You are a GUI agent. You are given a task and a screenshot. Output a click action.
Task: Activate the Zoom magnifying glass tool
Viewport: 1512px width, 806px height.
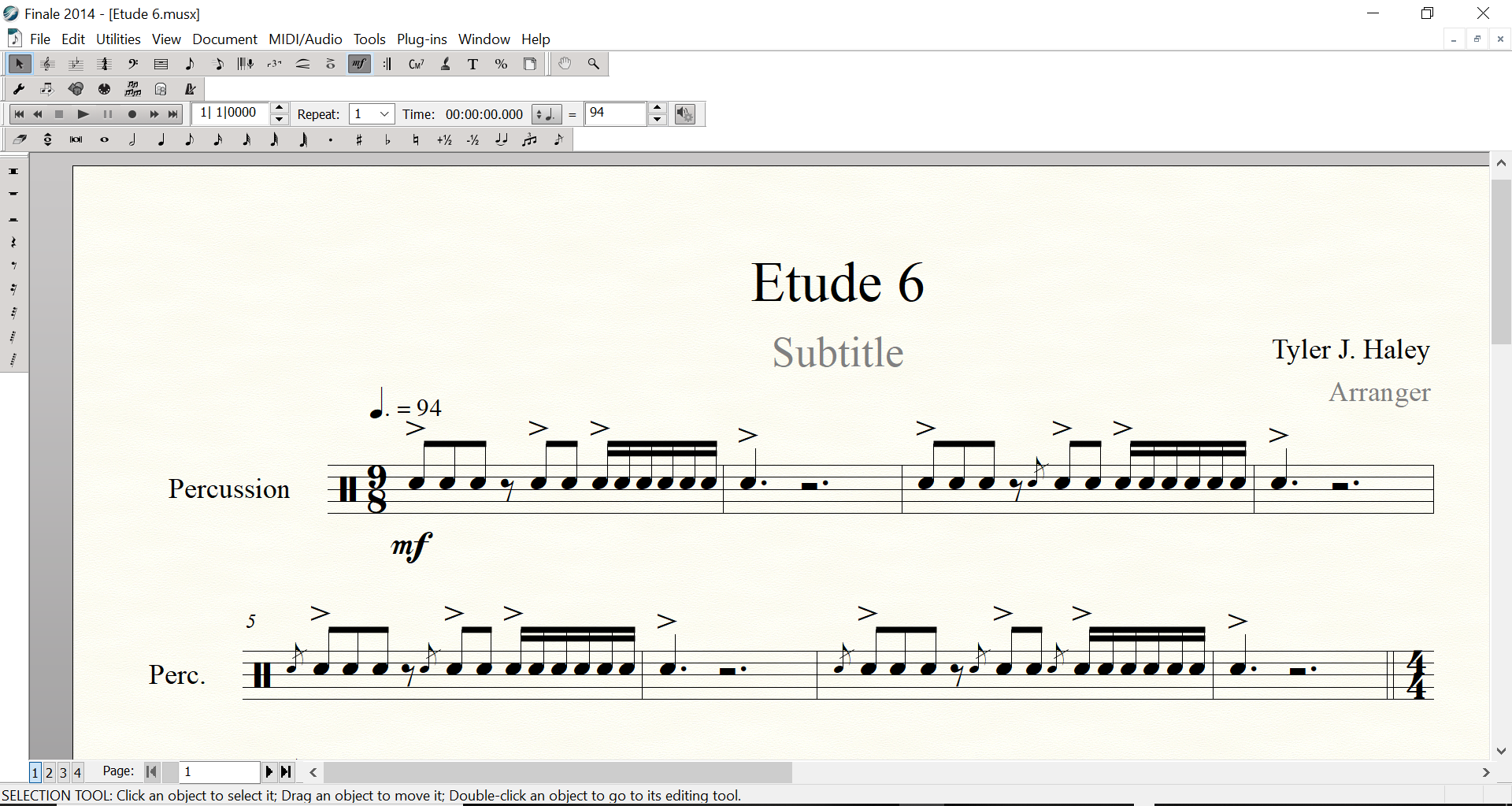[x=594, y=64]
